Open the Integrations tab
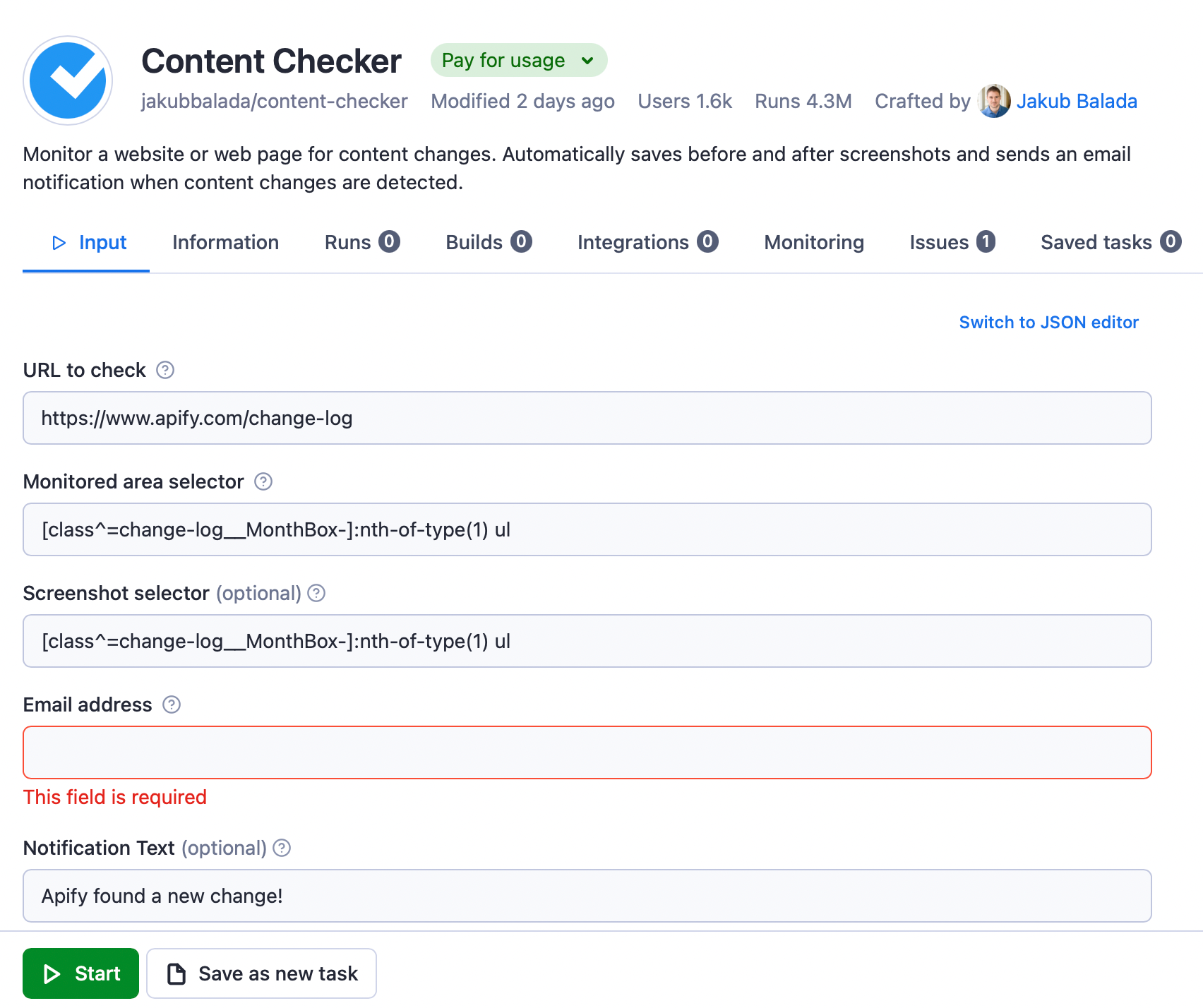This screenshot has width=1203, height=1008. (x=648, y=242)
